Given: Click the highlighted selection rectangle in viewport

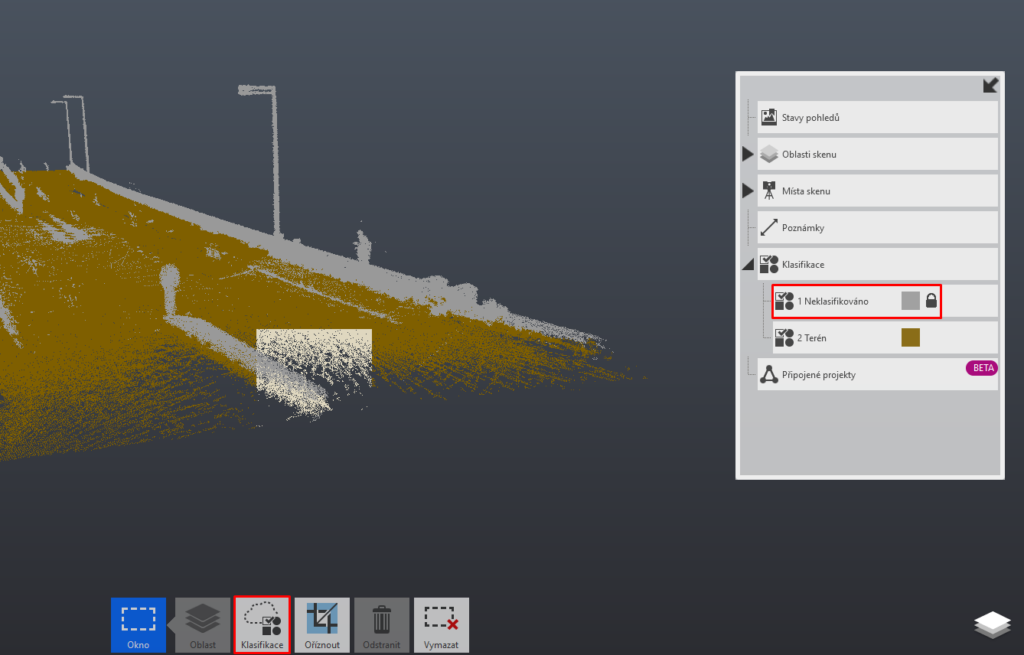Looking at the screenshot, I should [314, 359].
